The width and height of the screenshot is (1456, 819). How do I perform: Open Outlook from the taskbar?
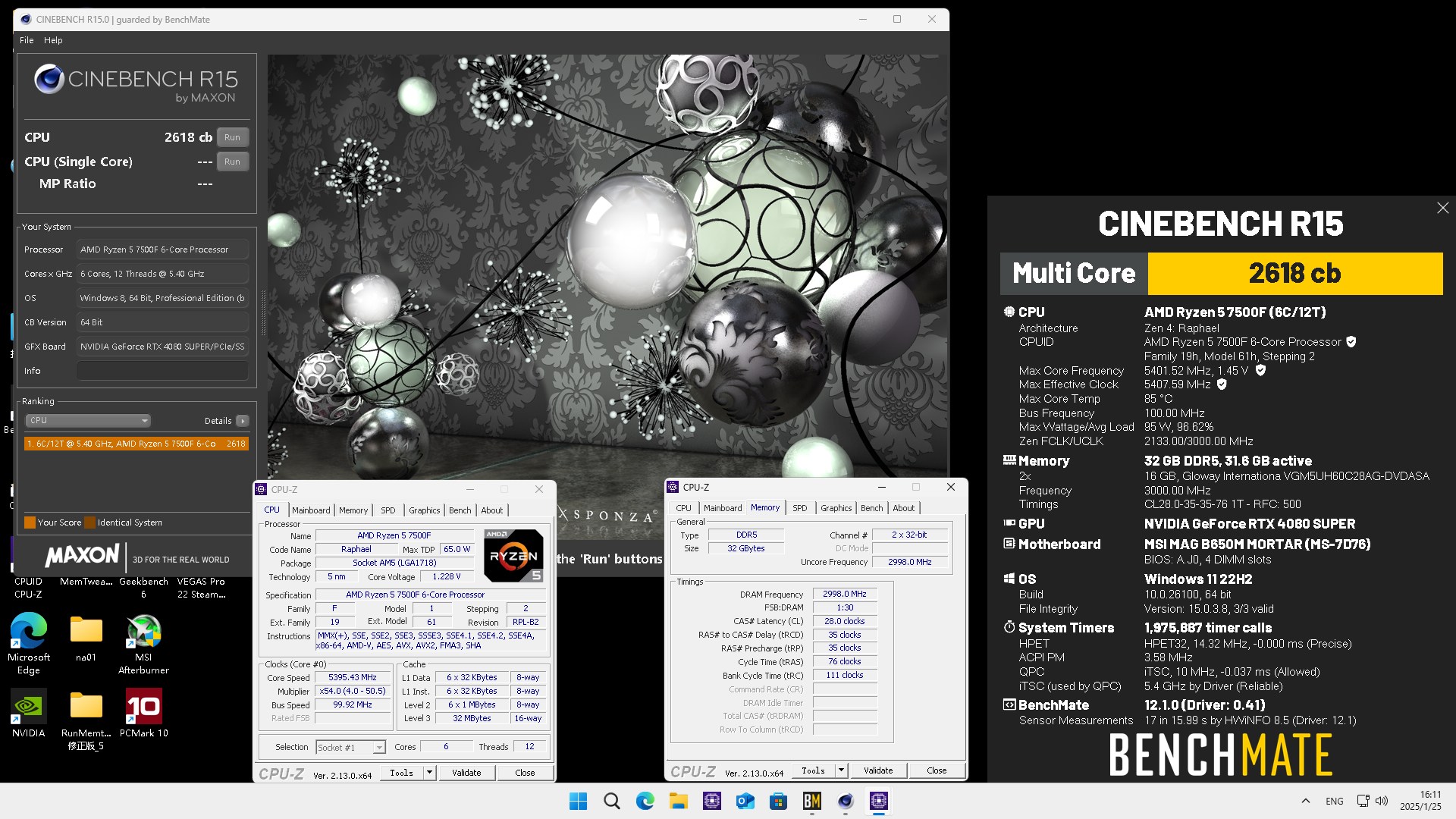[745, 801]
